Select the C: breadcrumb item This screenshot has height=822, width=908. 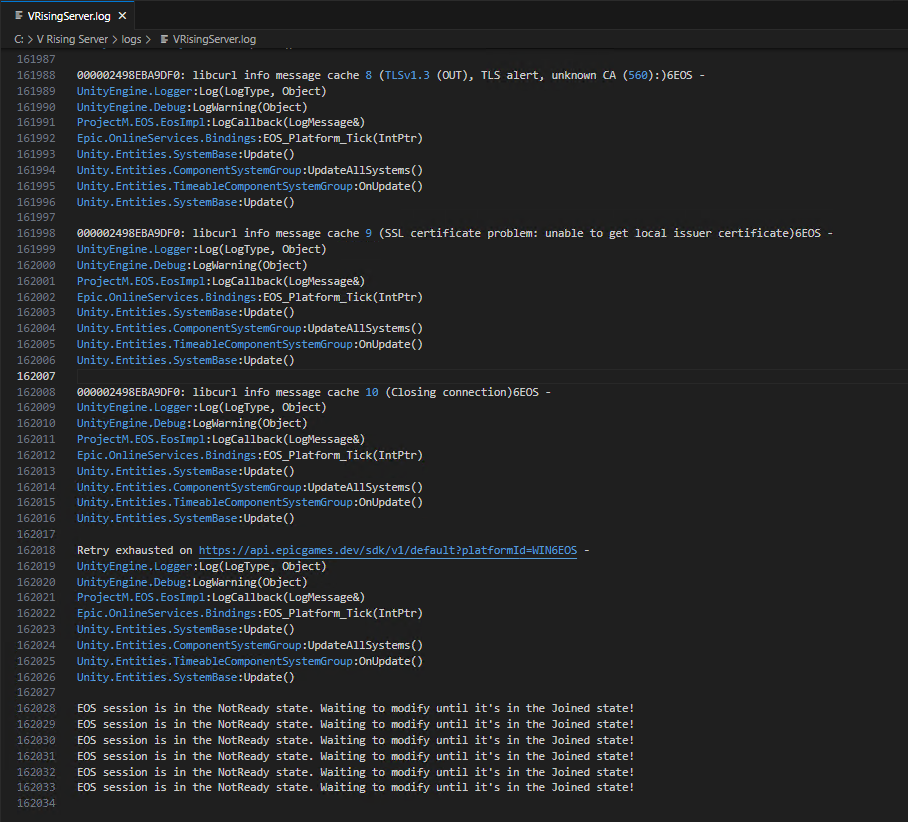17,38
